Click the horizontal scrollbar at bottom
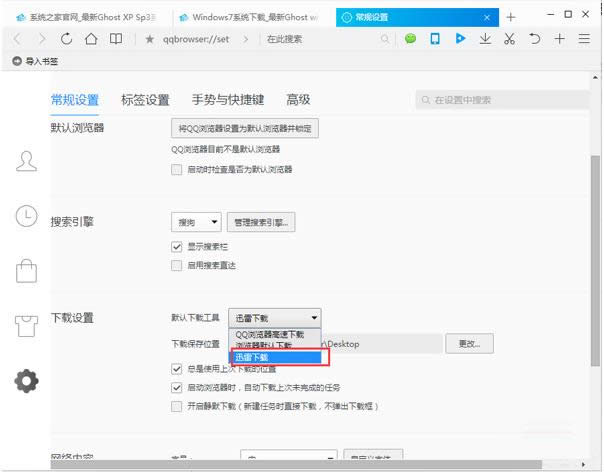The image size is (604, 474). pos(296,465)
